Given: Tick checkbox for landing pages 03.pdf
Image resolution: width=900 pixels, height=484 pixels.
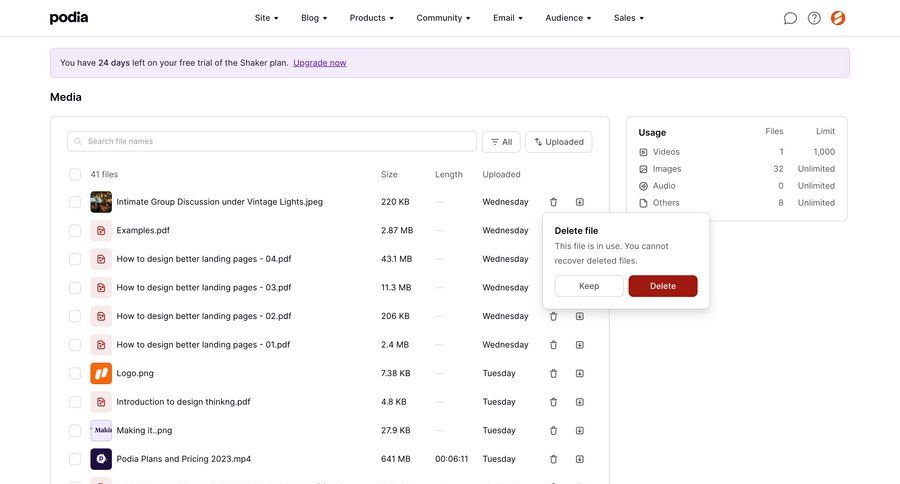Looking at the screenshot, I should click(75, 288).
